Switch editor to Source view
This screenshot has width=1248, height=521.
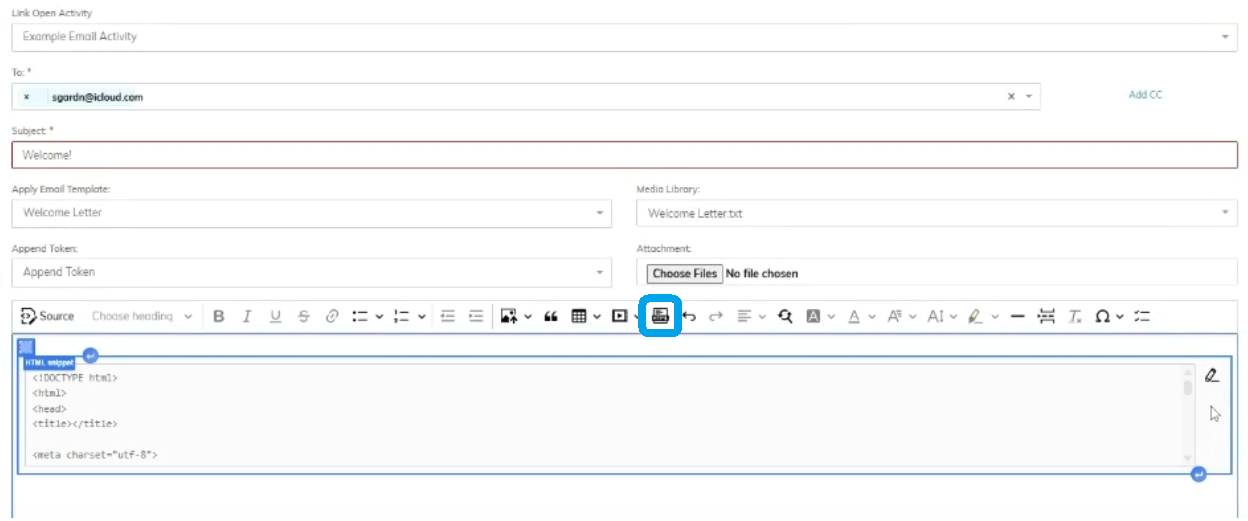pos(47,316)
